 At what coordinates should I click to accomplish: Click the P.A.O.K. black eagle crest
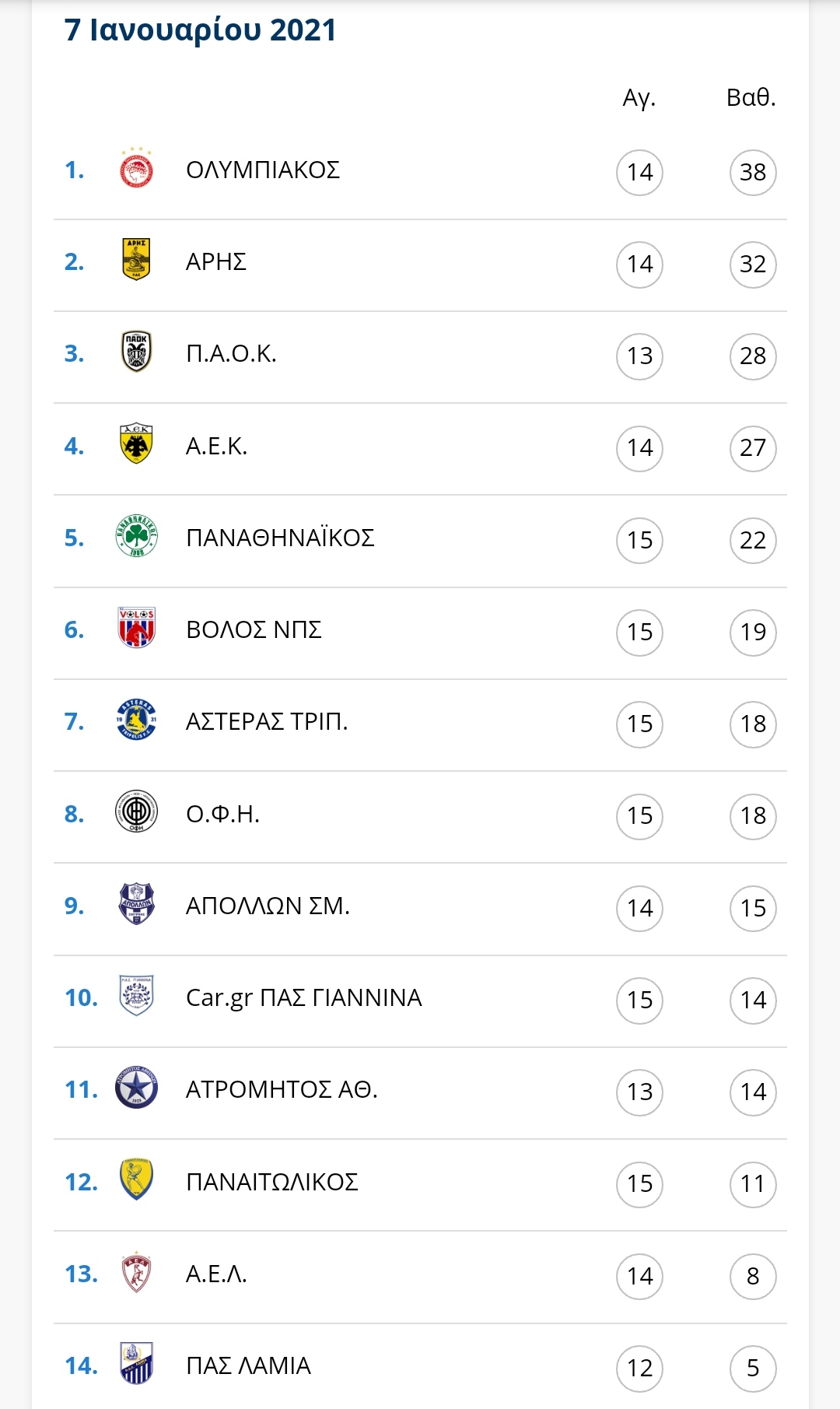point(136,352)
